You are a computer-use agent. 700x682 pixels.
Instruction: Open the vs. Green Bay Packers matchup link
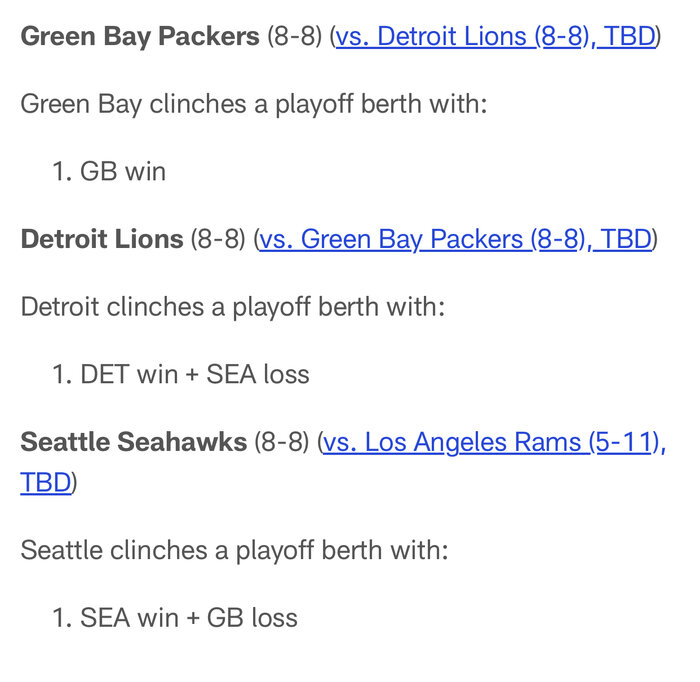click(455, 240)
